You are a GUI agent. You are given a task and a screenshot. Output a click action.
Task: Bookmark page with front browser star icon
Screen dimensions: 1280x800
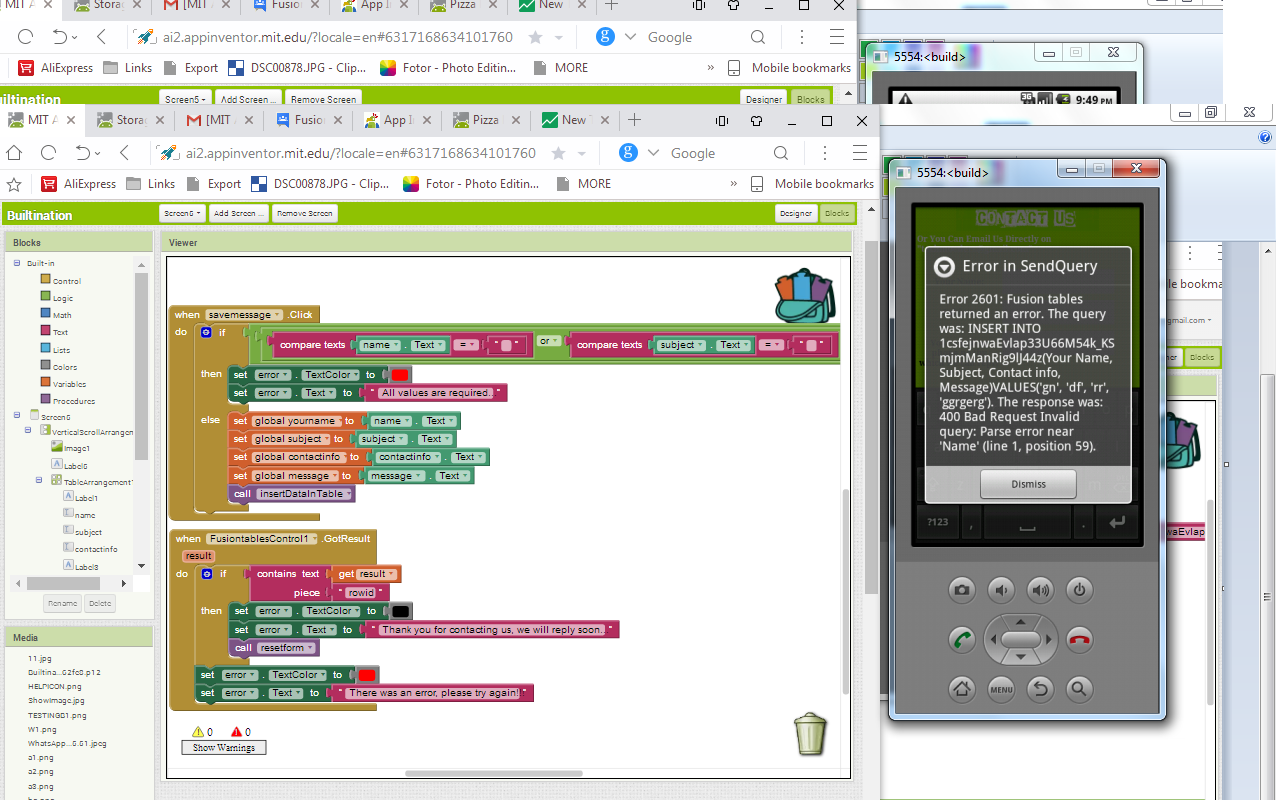pyautogui.click(x=558, y=153)
